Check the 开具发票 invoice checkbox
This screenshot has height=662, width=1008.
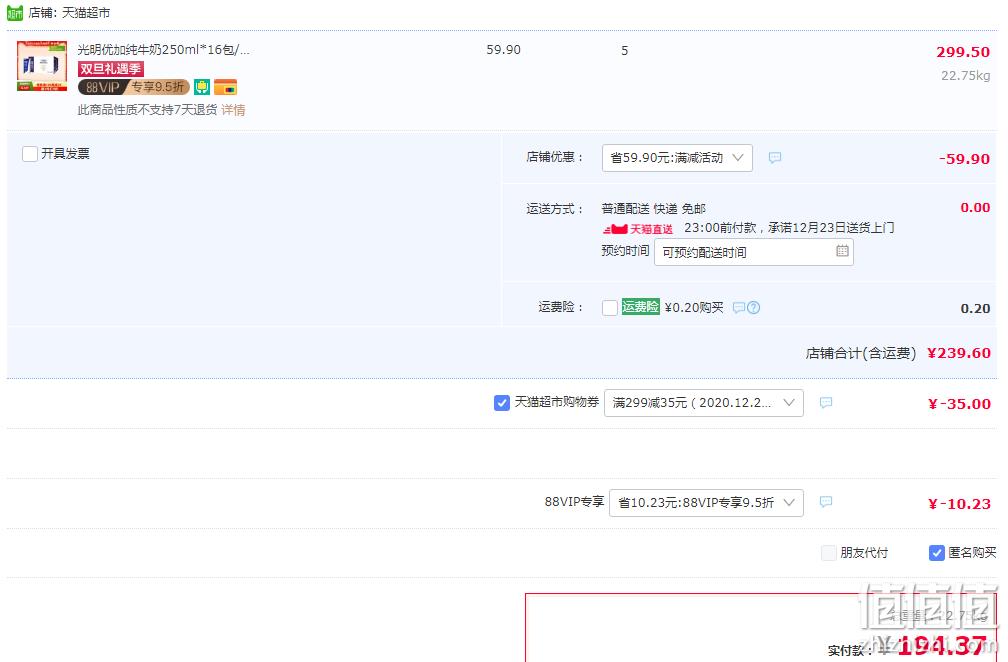[x=30, y=154]
